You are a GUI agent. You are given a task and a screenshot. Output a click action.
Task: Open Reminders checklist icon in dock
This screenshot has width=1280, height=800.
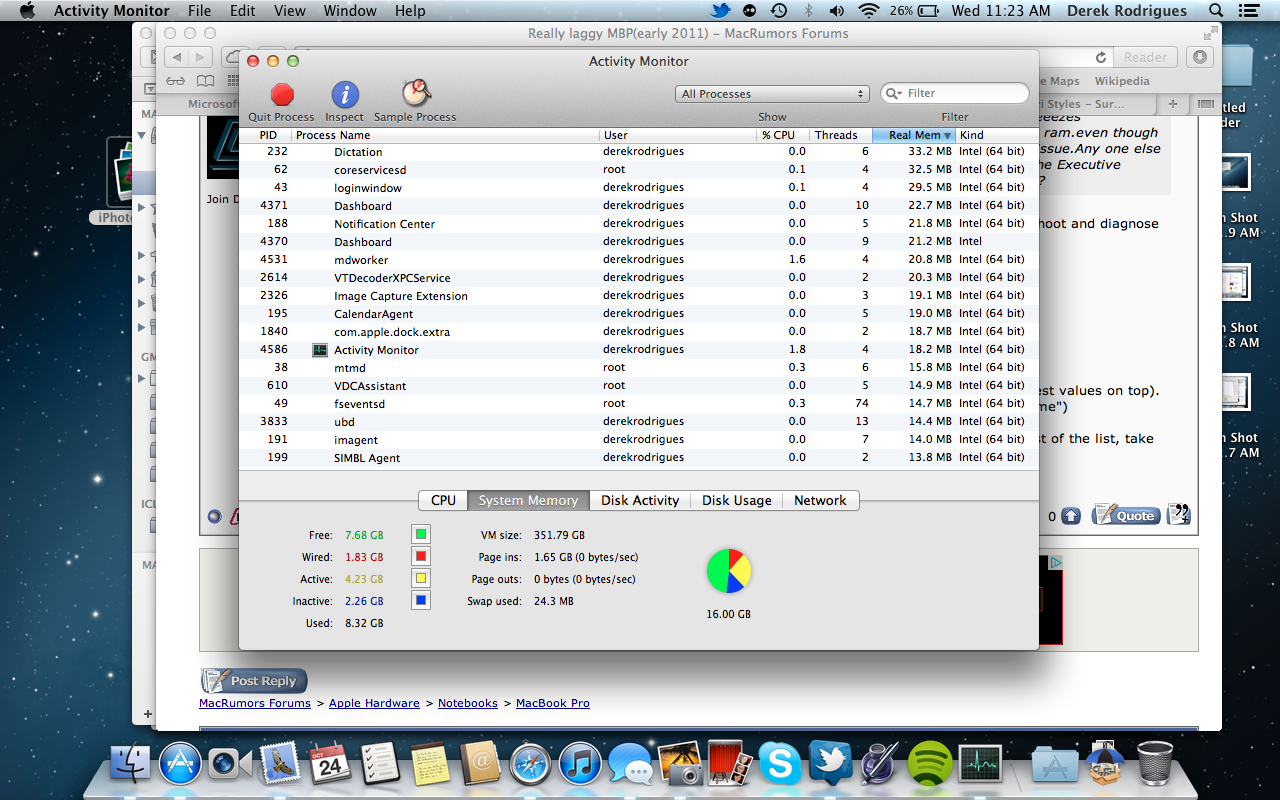point(380,765)
